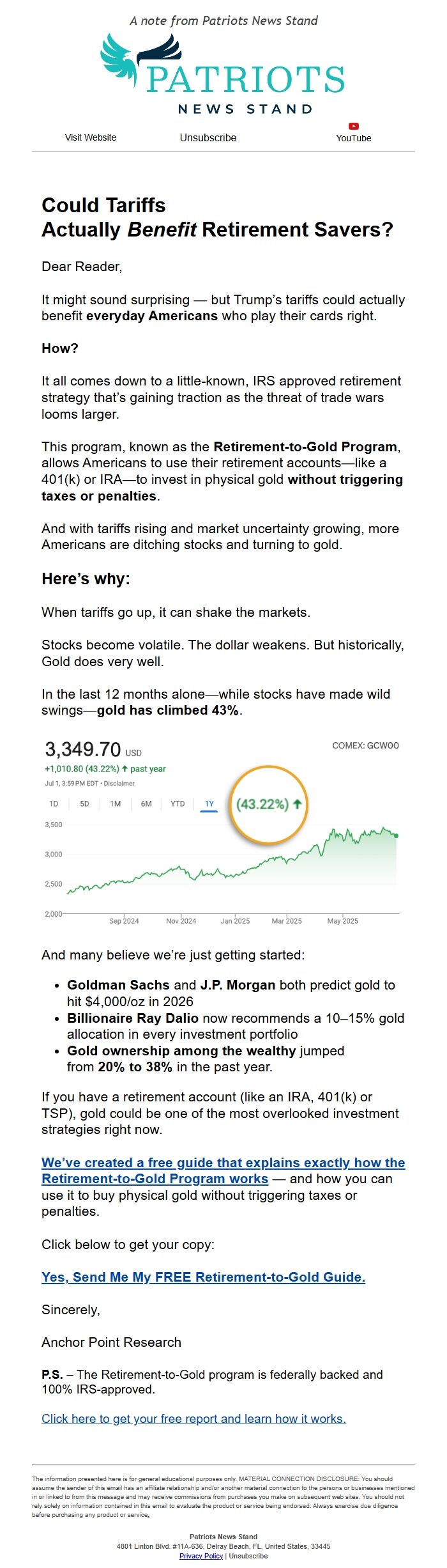The height and width of the screenshot is (1568, 447).
Task: Open the Visit Website link
Action: pos(91,137)
